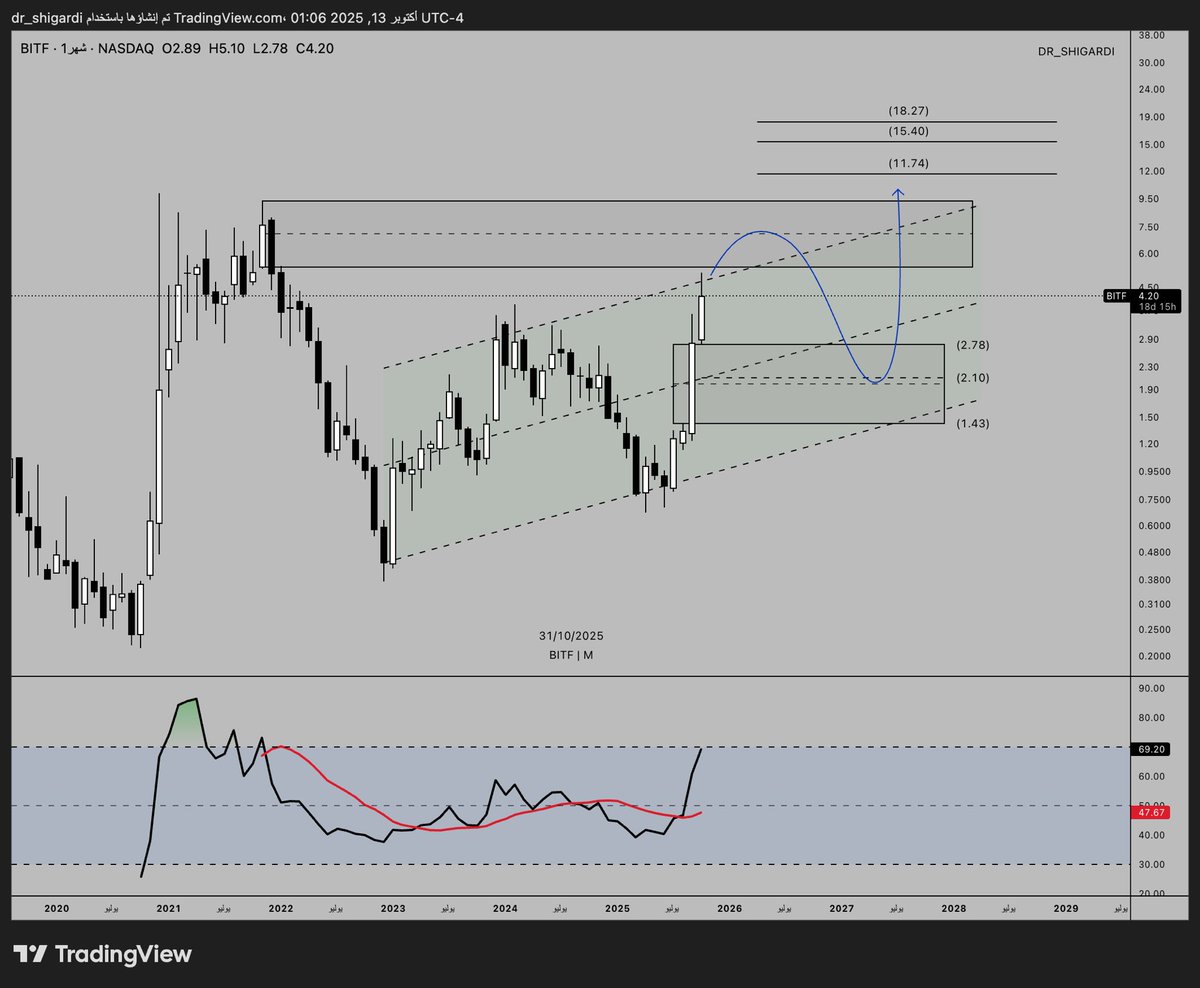Click the dr_shigardi attribution text at top

(40, 16)
